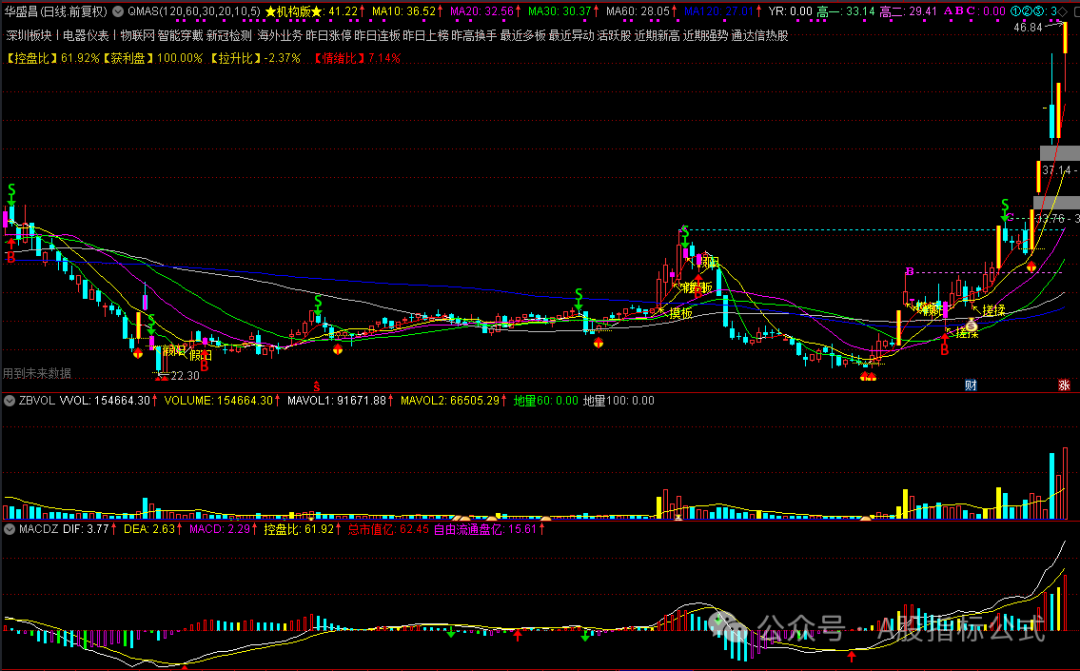Collapse the MACDZ indicator panel chevron
Viewport: 1080px width, 671px height.
10,529
